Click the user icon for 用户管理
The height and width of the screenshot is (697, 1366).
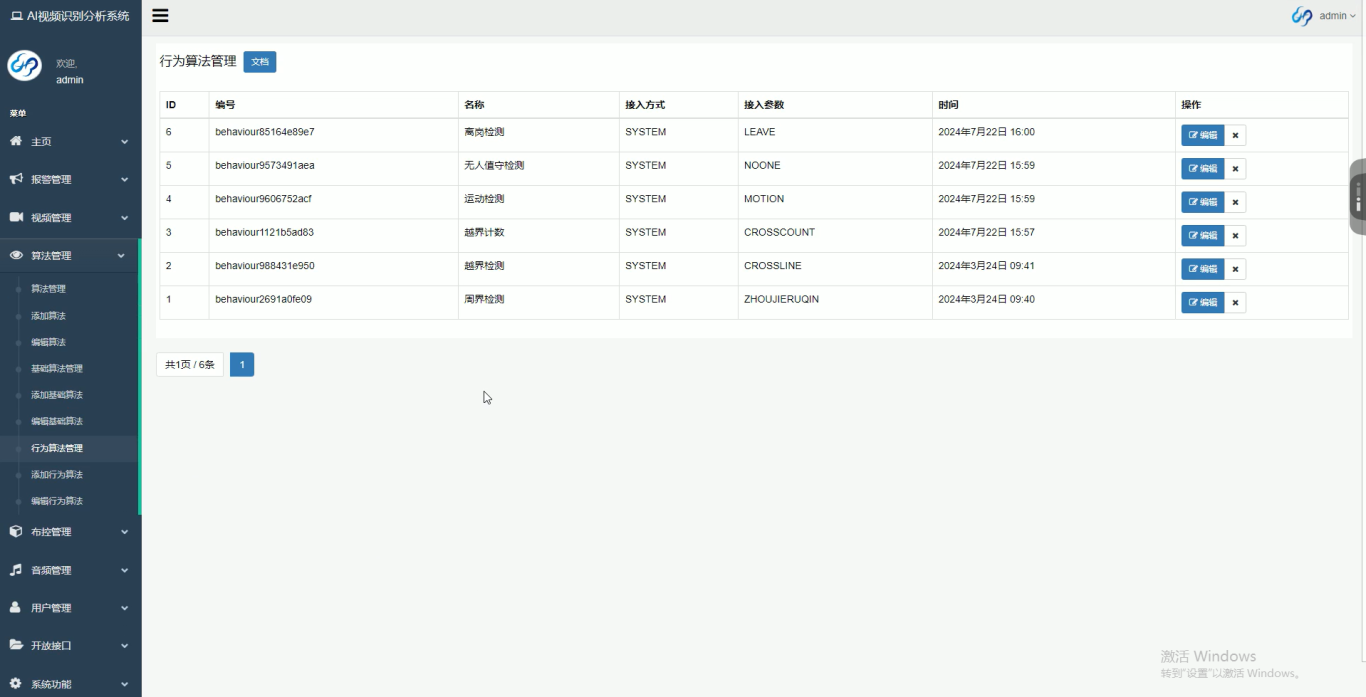pos(16,608)
